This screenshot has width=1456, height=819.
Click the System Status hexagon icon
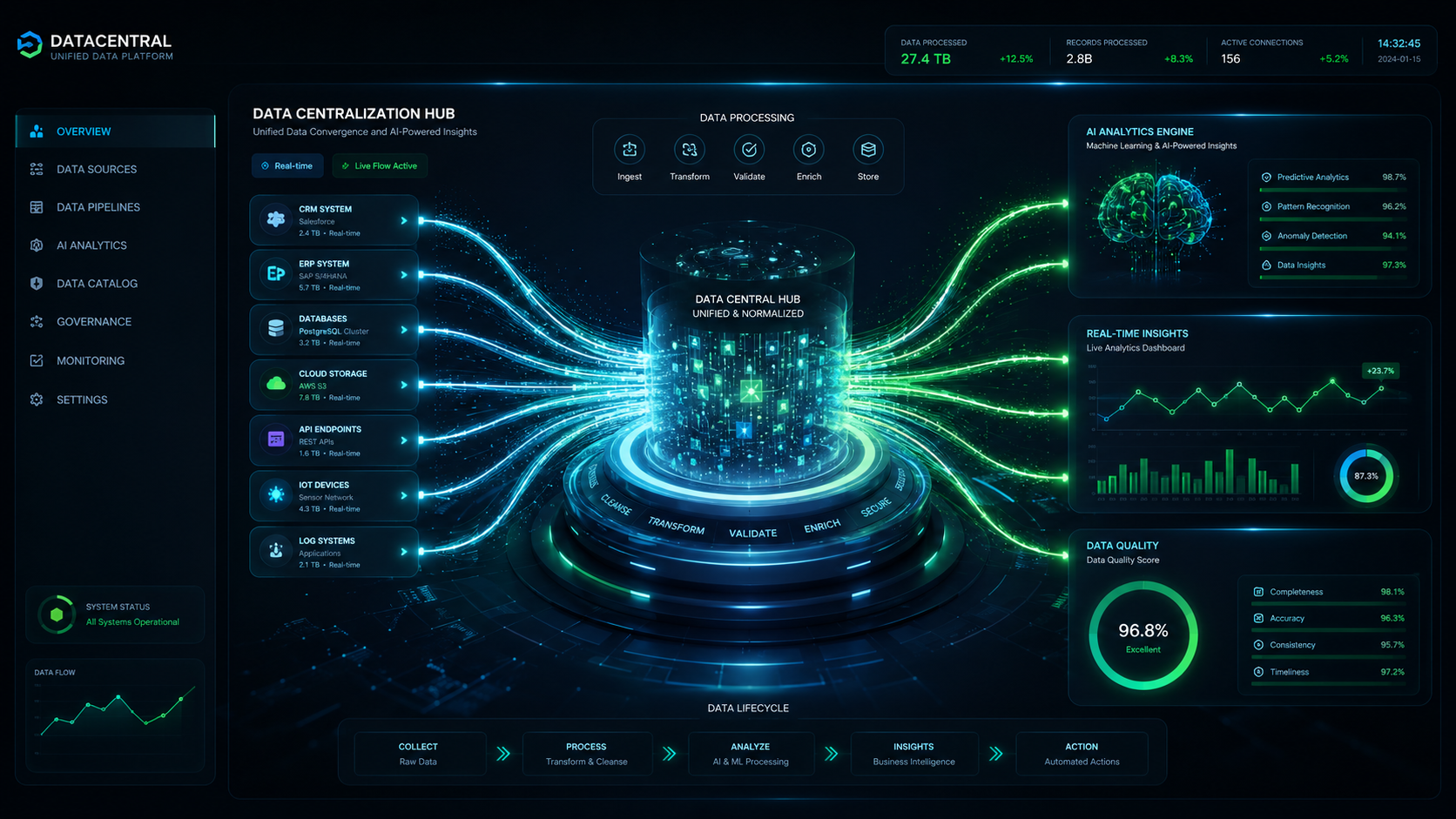point(57,614)
